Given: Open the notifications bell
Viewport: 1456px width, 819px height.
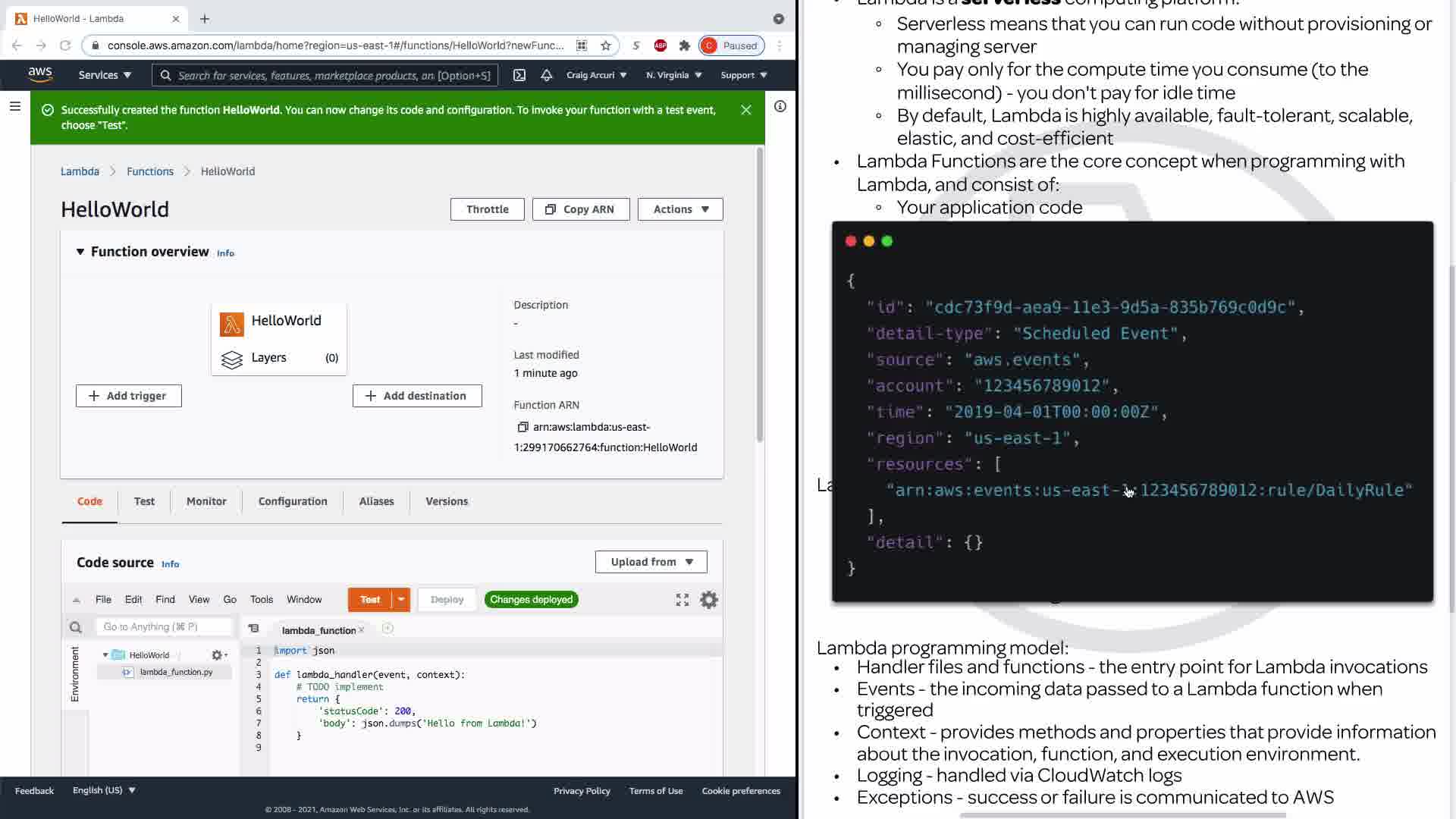Looking at the screenshot, I should [546, 75].
